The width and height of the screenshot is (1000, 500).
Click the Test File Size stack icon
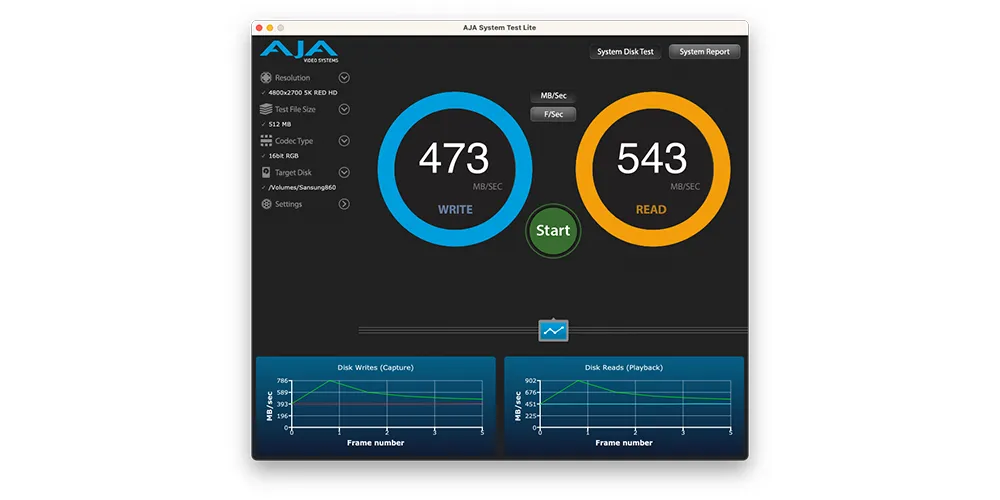(x=266, y=110)
